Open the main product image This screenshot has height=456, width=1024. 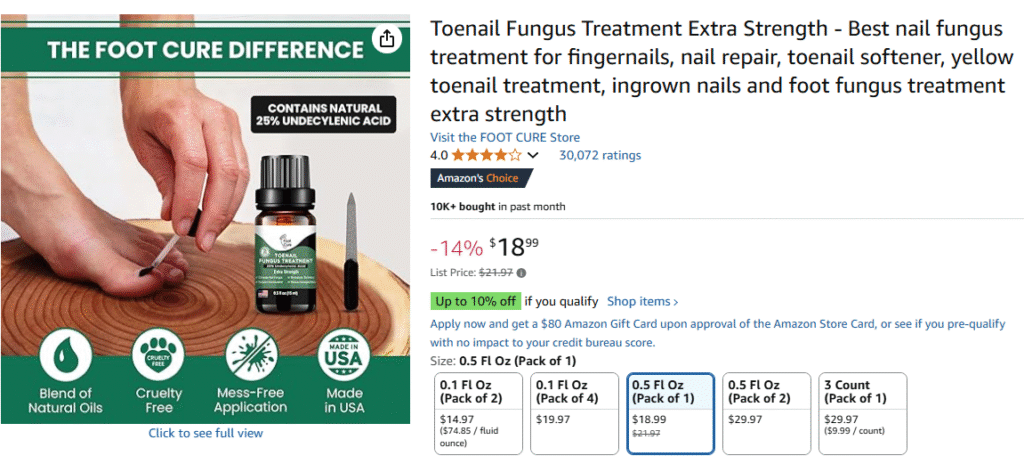[205, 219]
